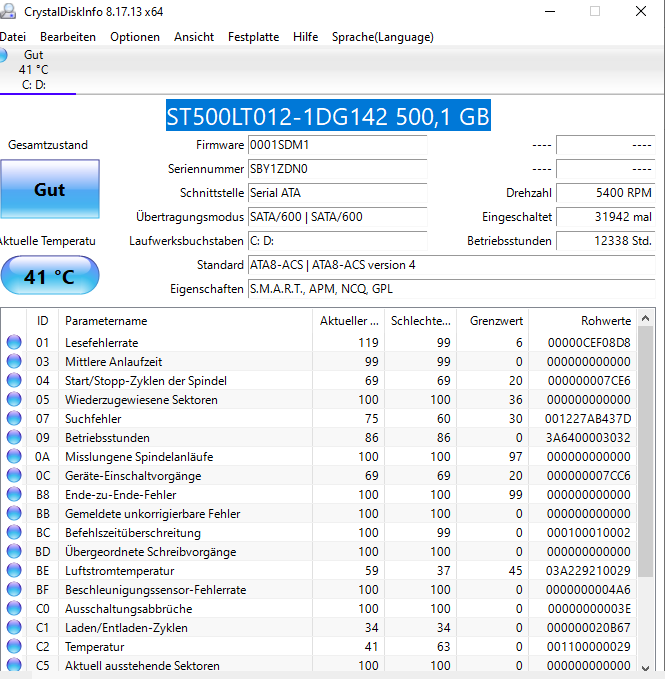
Task: Click the Schlechte... column header
Action: tap(420, 321)
